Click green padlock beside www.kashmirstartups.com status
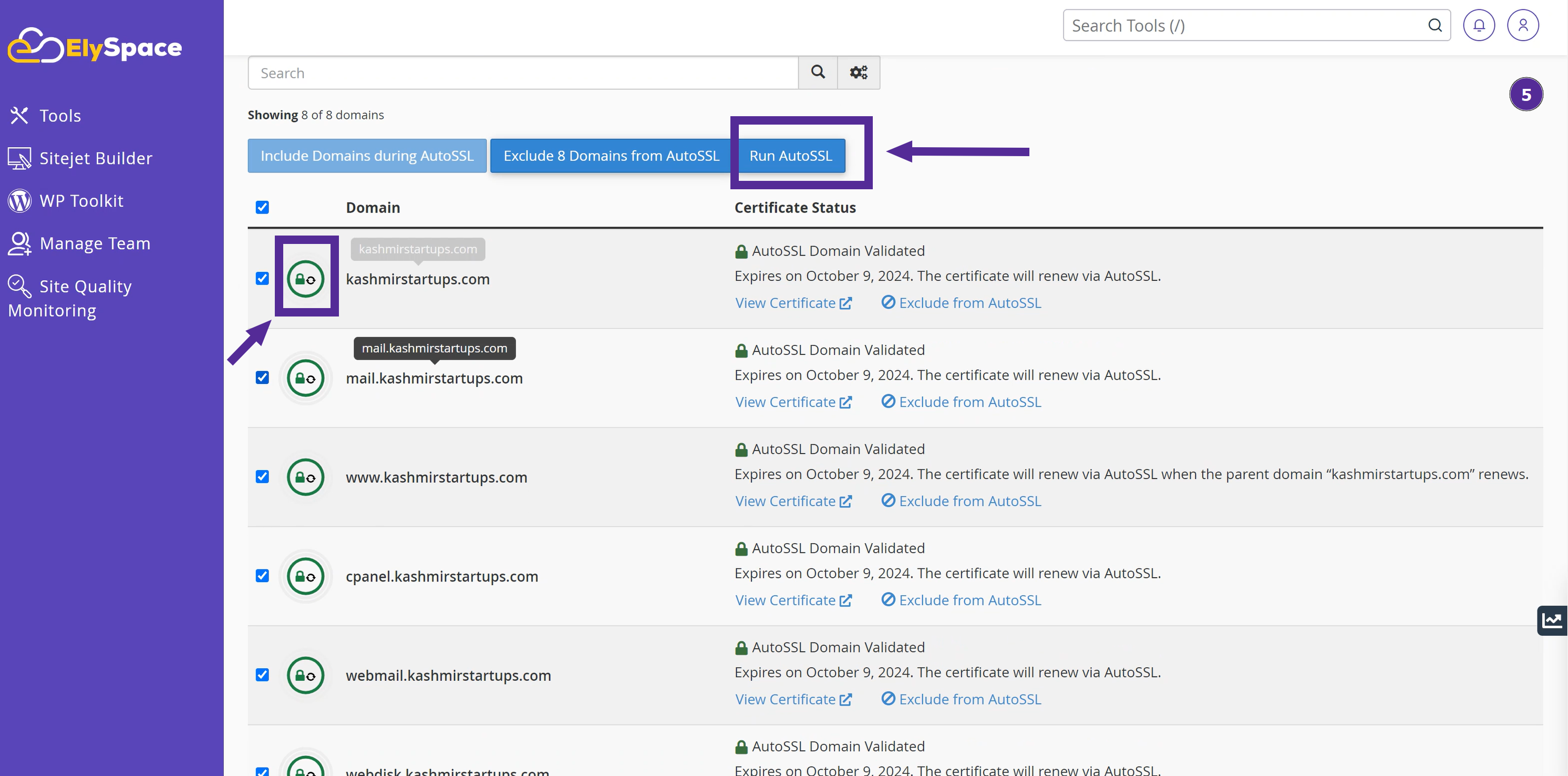 [741, 450]
